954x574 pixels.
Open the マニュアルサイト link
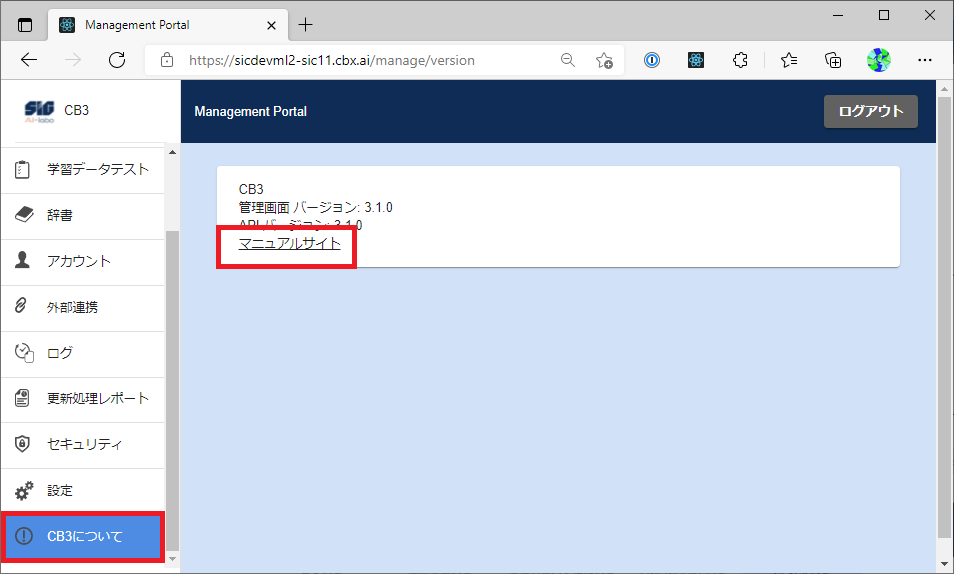point(289,243)
